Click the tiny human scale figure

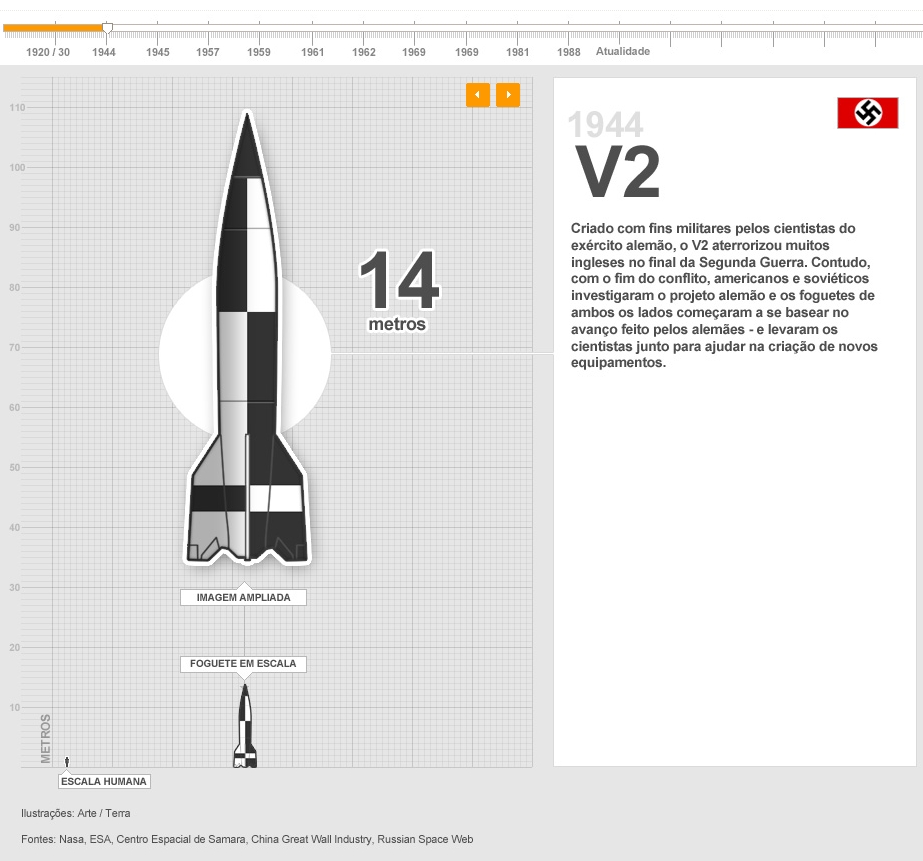point(67,761)
